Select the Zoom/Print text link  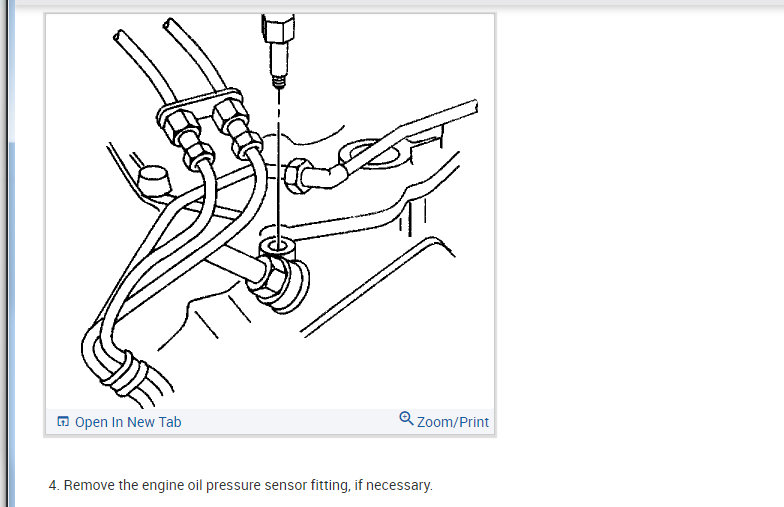(x=452, y=422)
